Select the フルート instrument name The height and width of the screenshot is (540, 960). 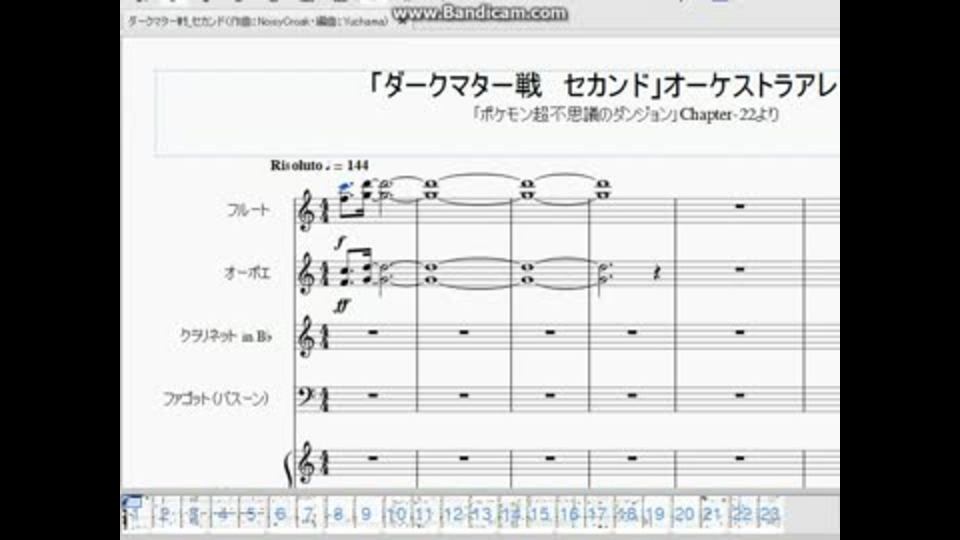click(x=248, y=210)
